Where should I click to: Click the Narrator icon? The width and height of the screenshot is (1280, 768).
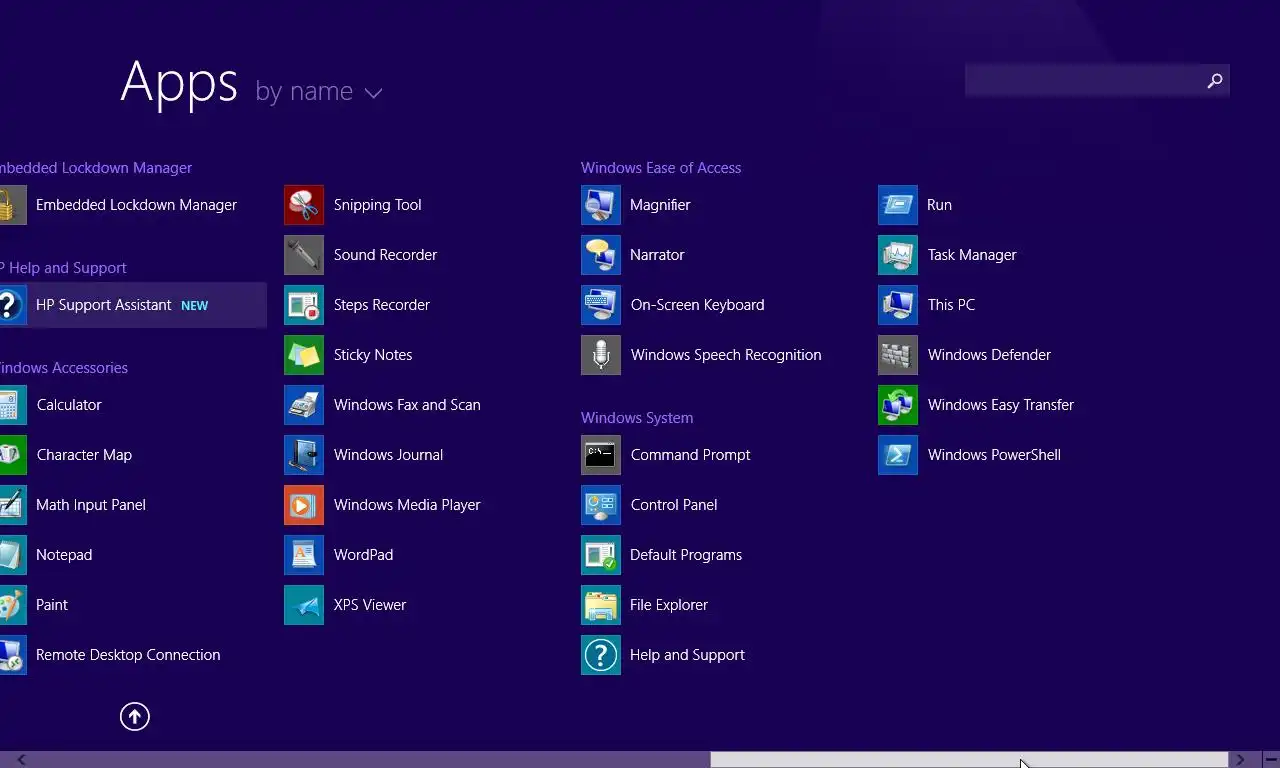coord(601,255)
